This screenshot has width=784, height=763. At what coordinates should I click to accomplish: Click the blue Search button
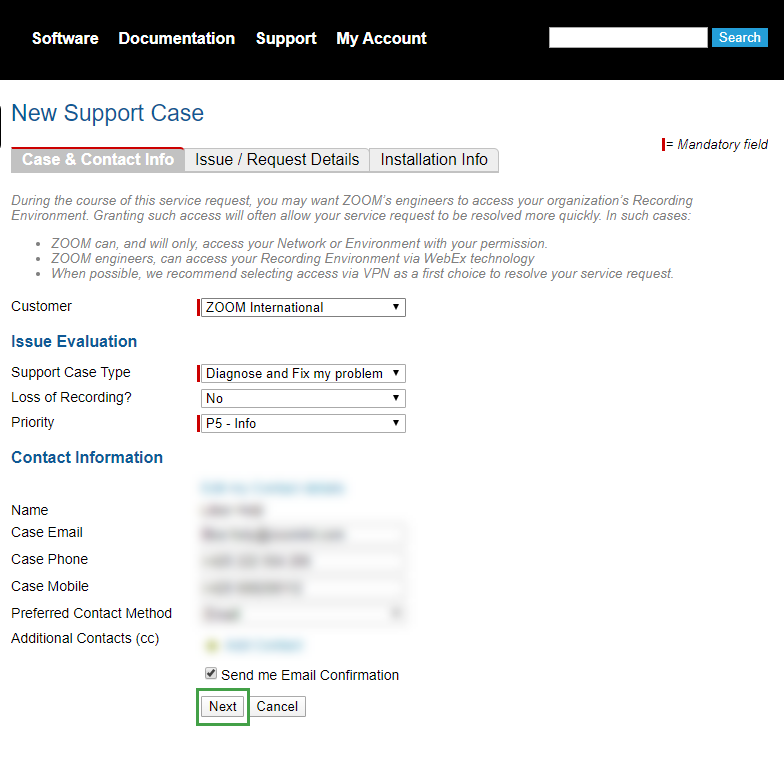point(739,37)
